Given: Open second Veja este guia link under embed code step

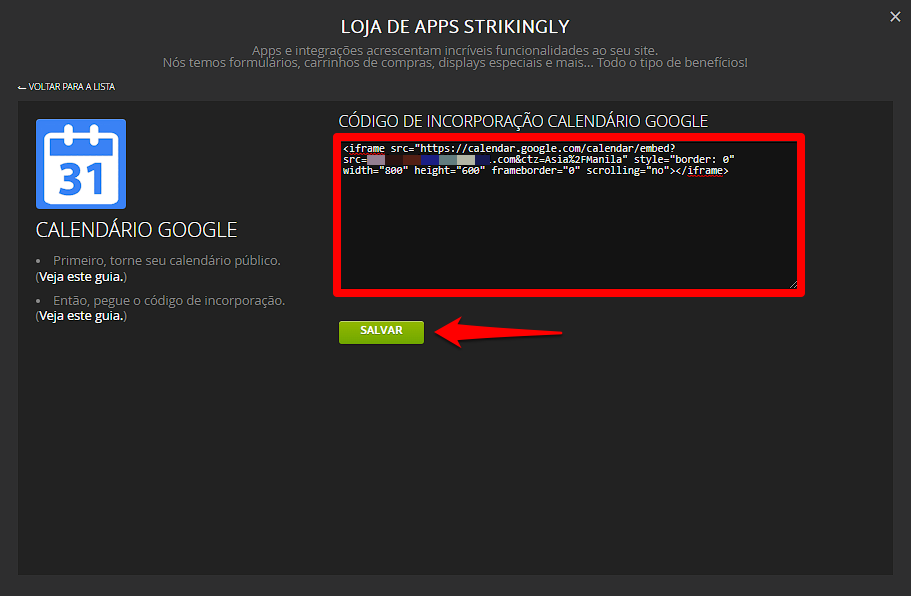Looking at the screenshot, I should 81,316.
